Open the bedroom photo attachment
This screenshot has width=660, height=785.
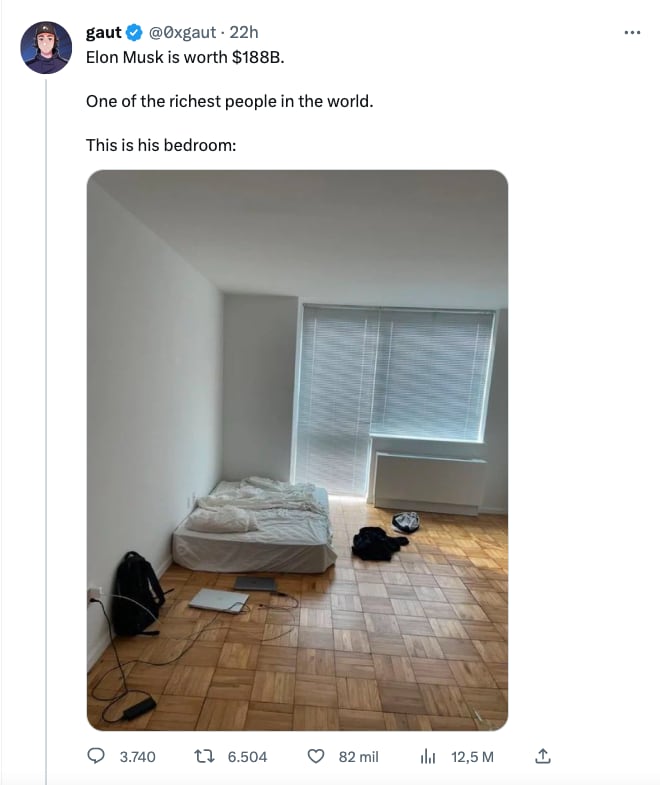pyautogui.click(x=297, y=450)
